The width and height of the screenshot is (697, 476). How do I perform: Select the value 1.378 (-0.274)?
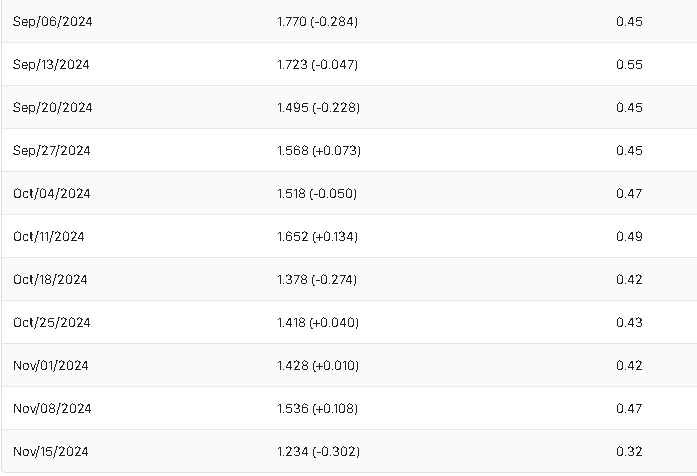pyautogui.click(x=317, y=279)
